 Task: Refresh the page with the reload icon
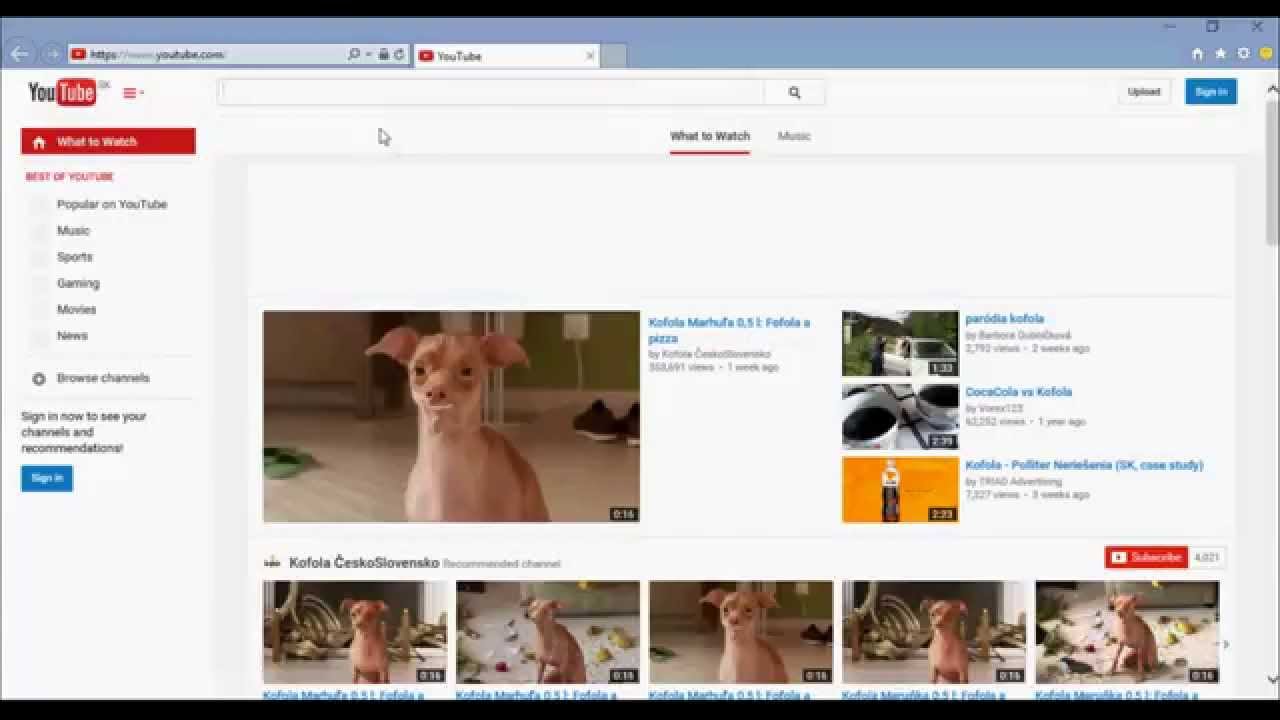coord(399,54)
